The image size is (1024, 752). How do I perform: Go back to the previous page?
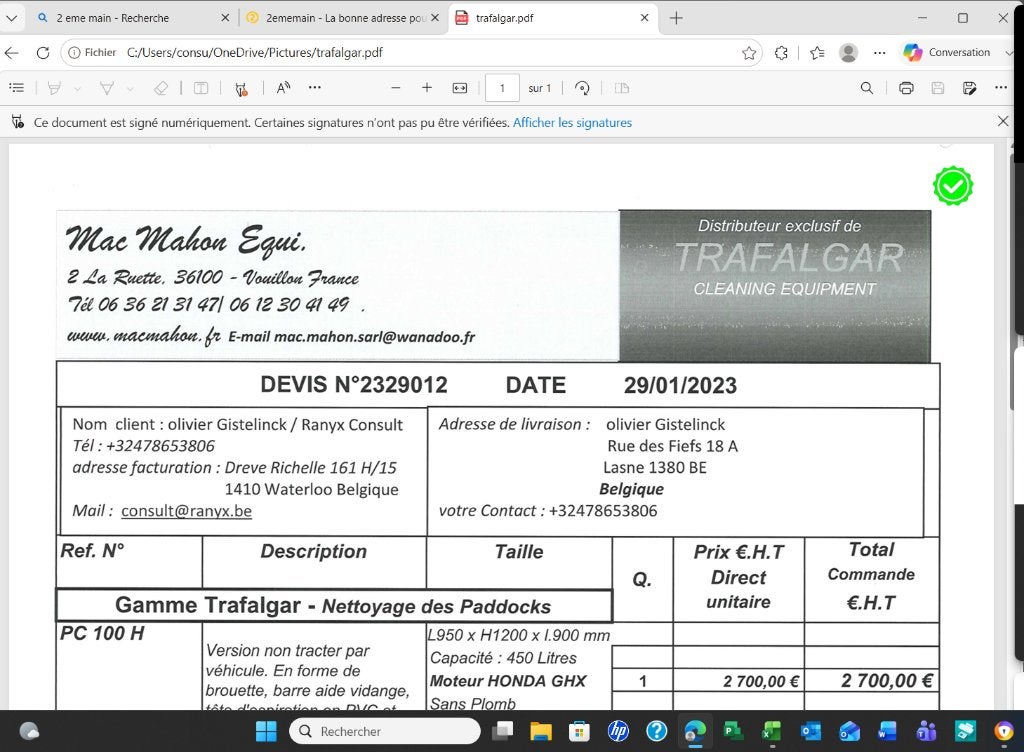tap(12, 53)
